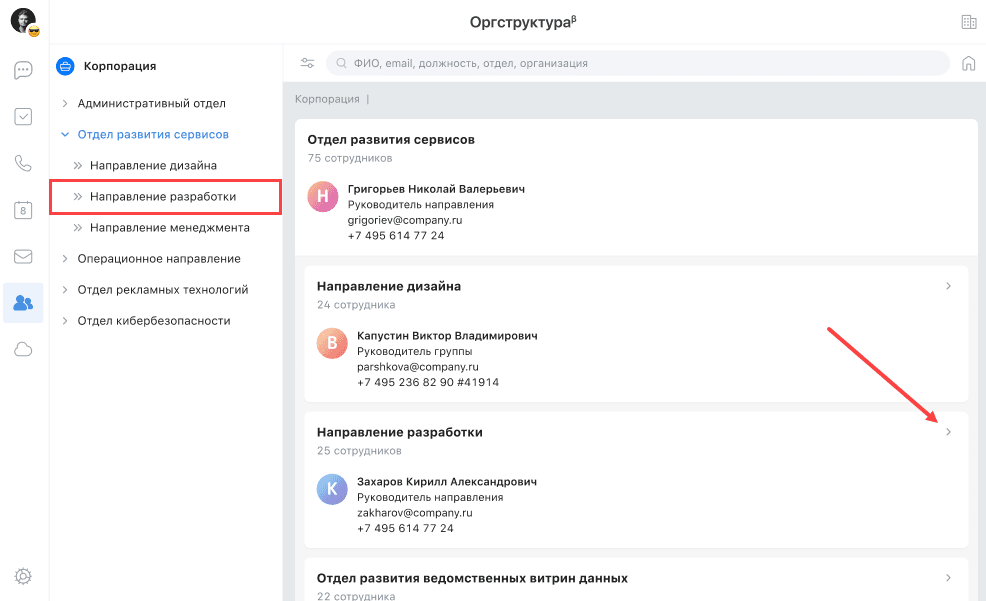Click the organization building icon top right

click(969, 22)
